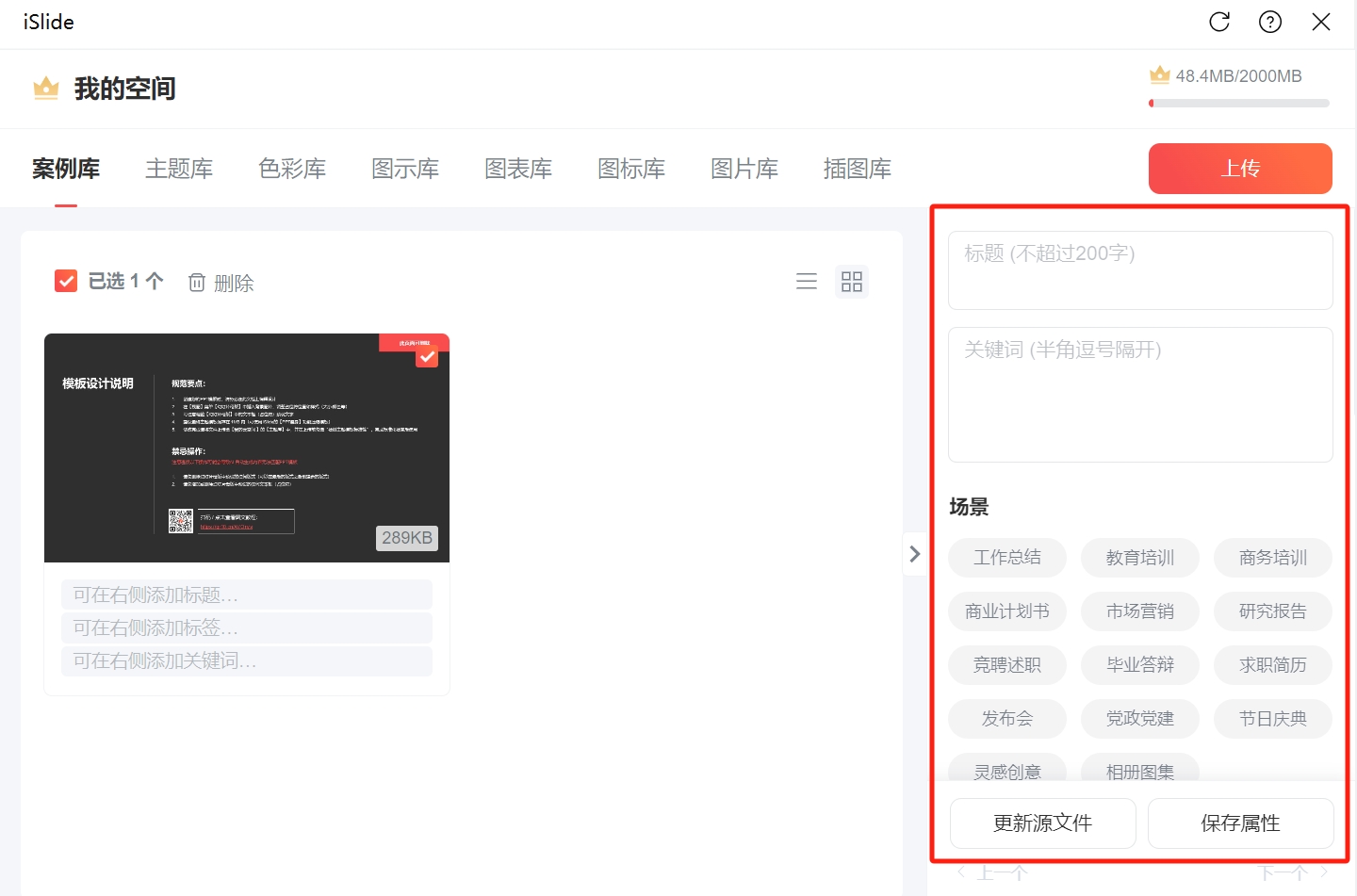The image size is (1357, 896).
Task: Click the trash delete icon
Action: pos(197,283)
